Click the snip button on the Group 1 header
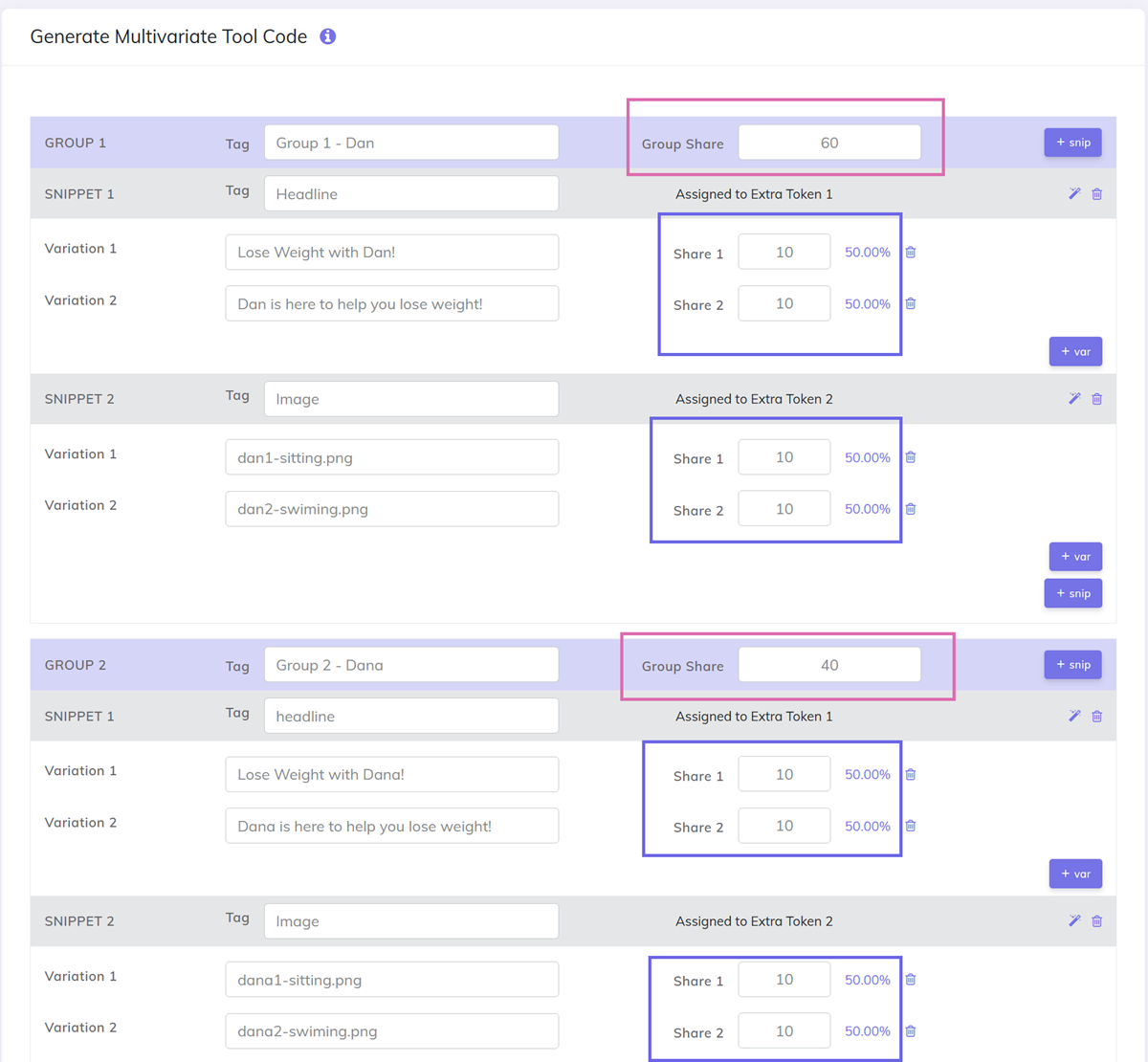This screenshot has height=1062, width=1148. click(x=1072, y=142)
